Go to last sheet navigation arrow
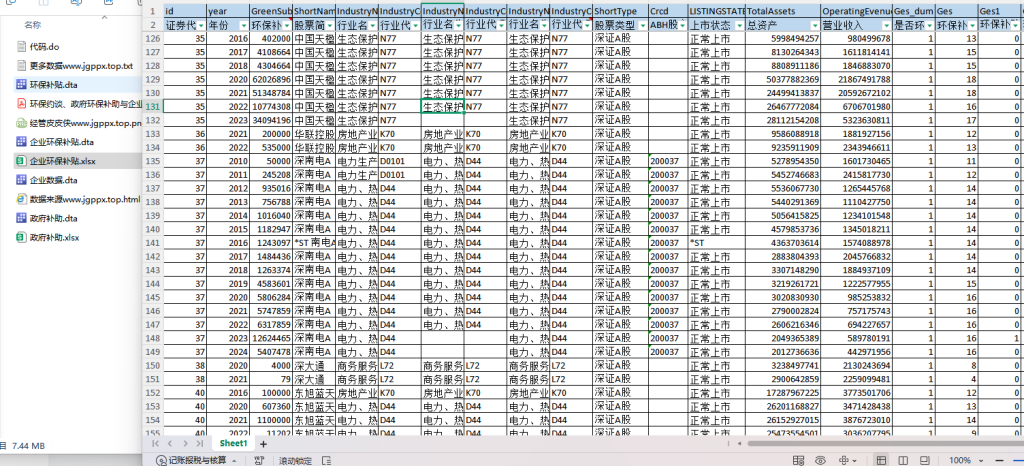Screen dimensions: 1024x466 pyautogui.click(x=200, y=444)
